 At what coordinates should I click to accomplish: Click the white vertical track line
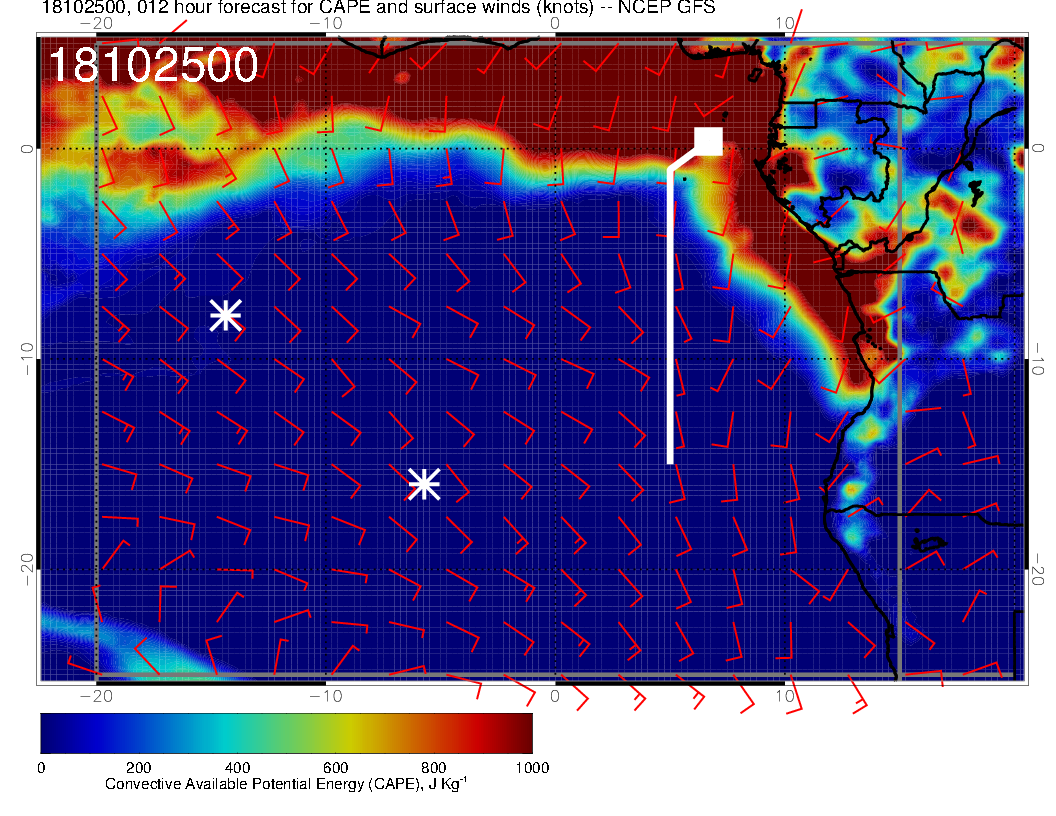pos(670,320)
